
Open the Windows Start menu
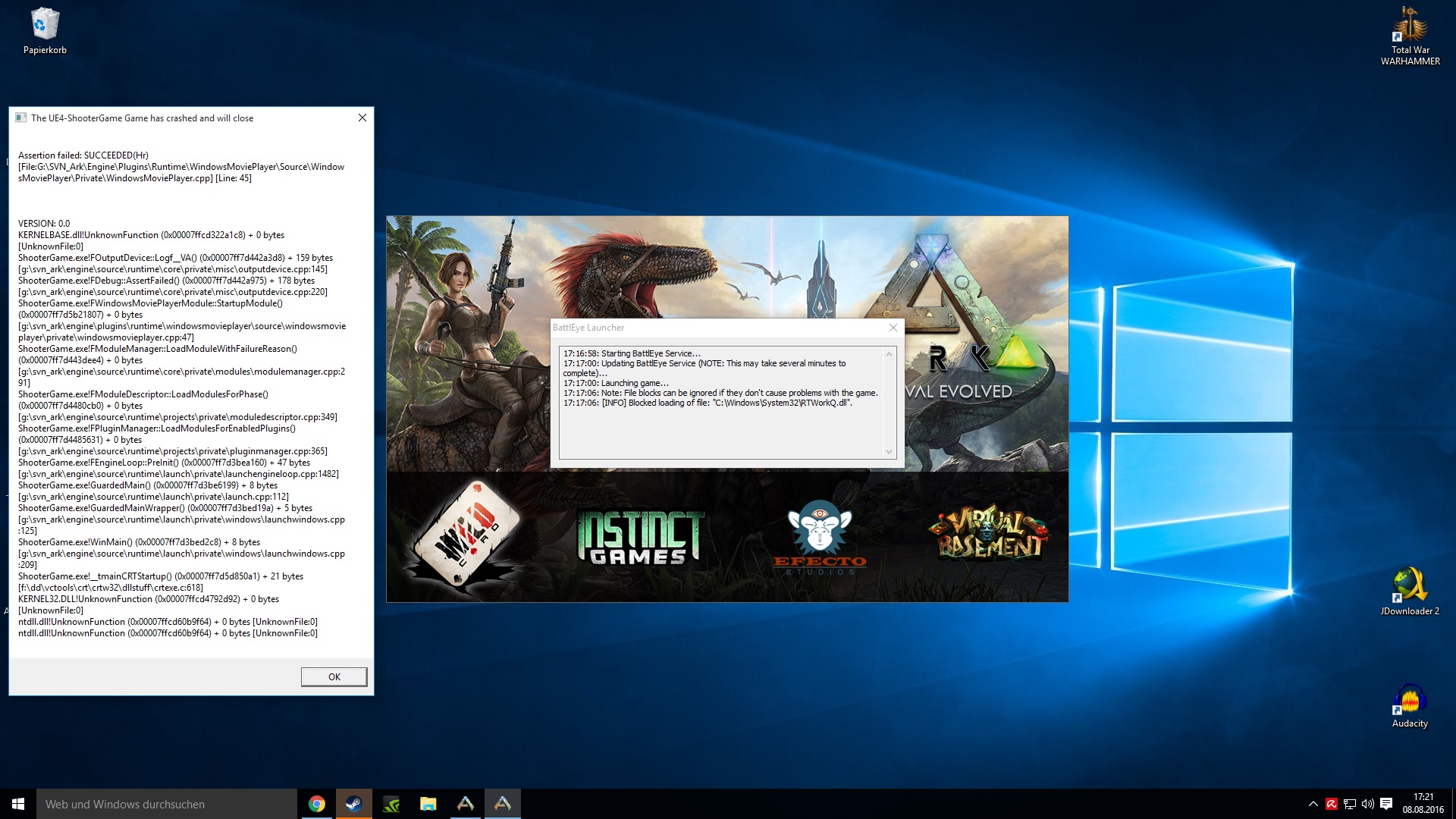coord(18,804)
